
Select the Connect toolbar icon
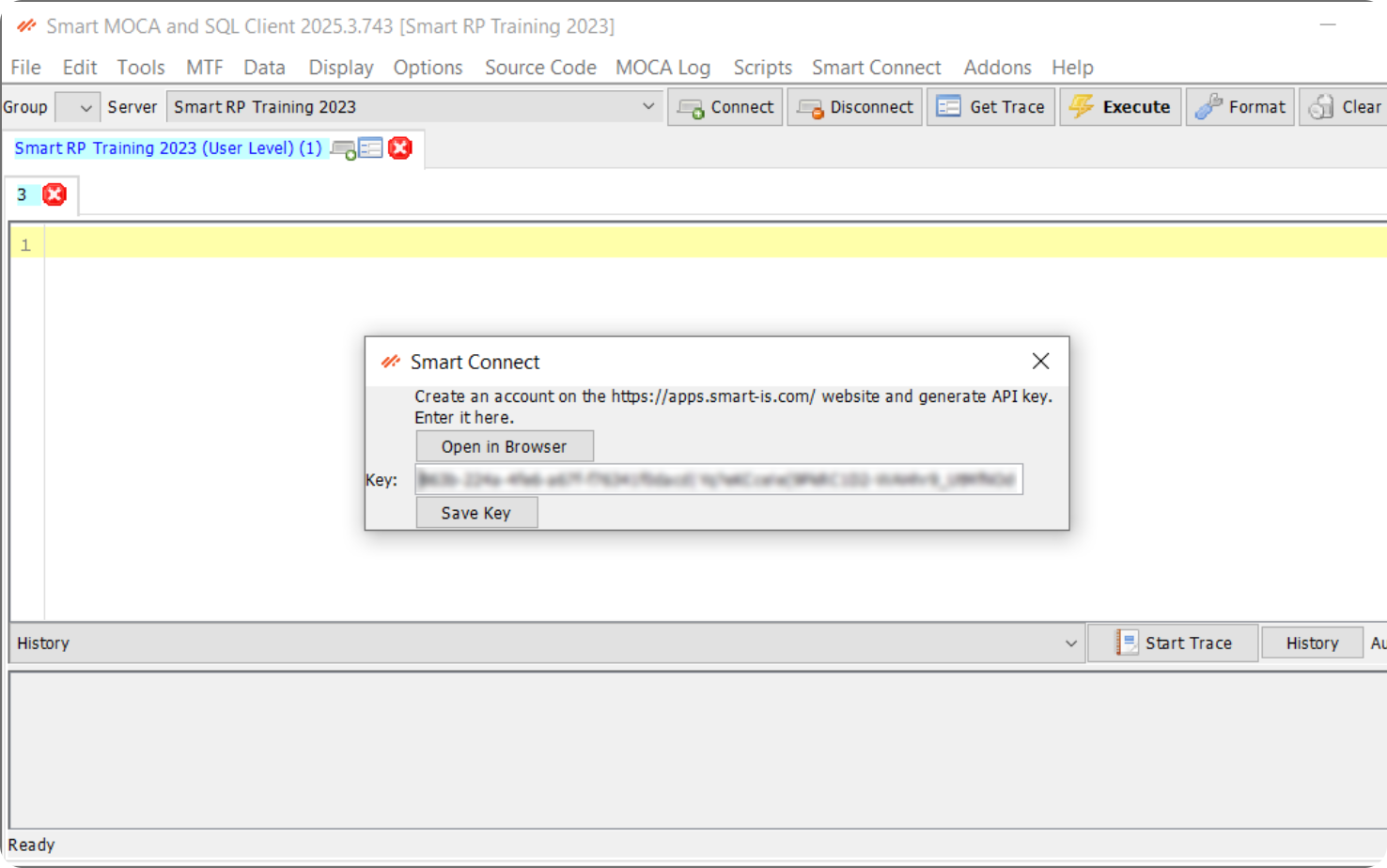coord(689,106)
